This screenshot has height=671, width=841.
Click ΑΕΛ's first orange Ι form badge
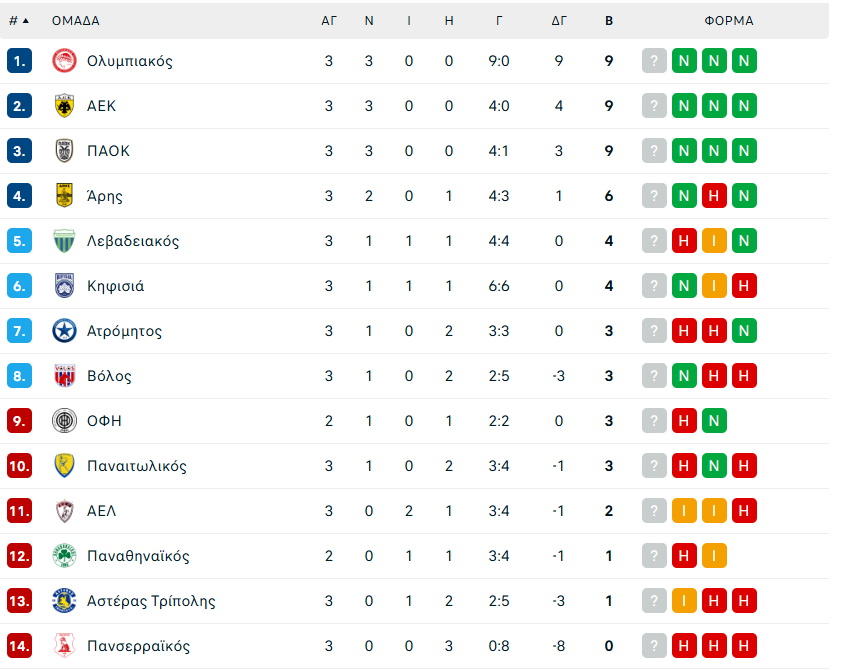point(684,511)
